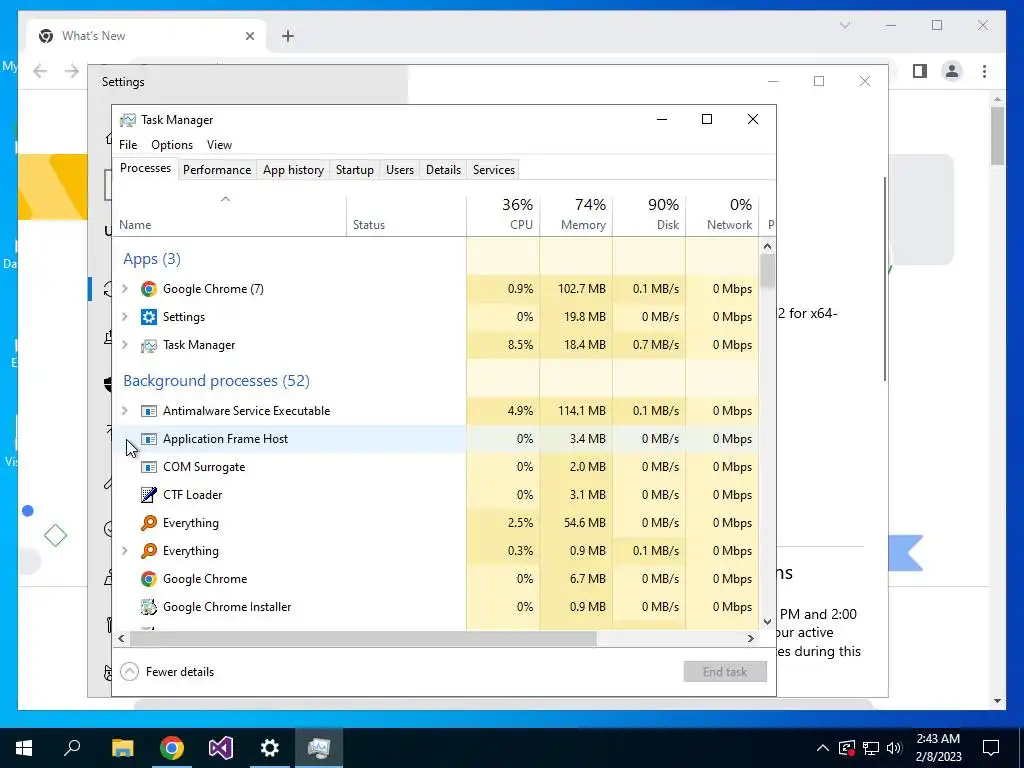Click Task Manager taskbar button
1024x768 pixels.
coord(319,748)
